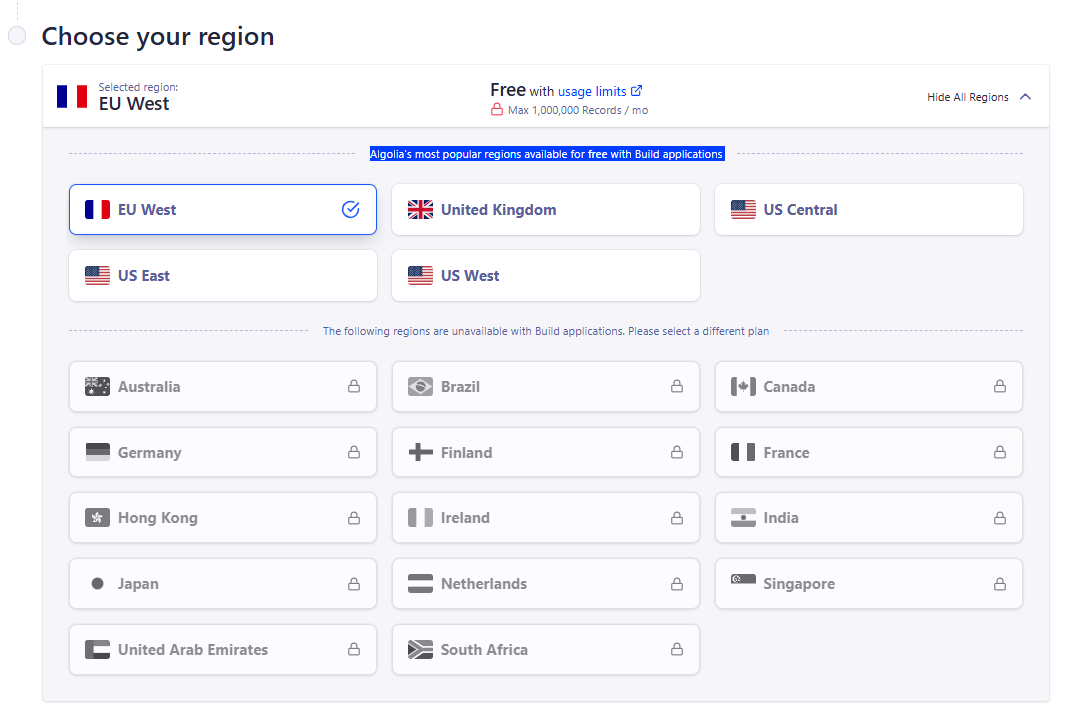Click the Brazil flag icon
Image resolution: width=1067 pixels, height=714 pixels.
pyautogui.click(x=420, y=387)
